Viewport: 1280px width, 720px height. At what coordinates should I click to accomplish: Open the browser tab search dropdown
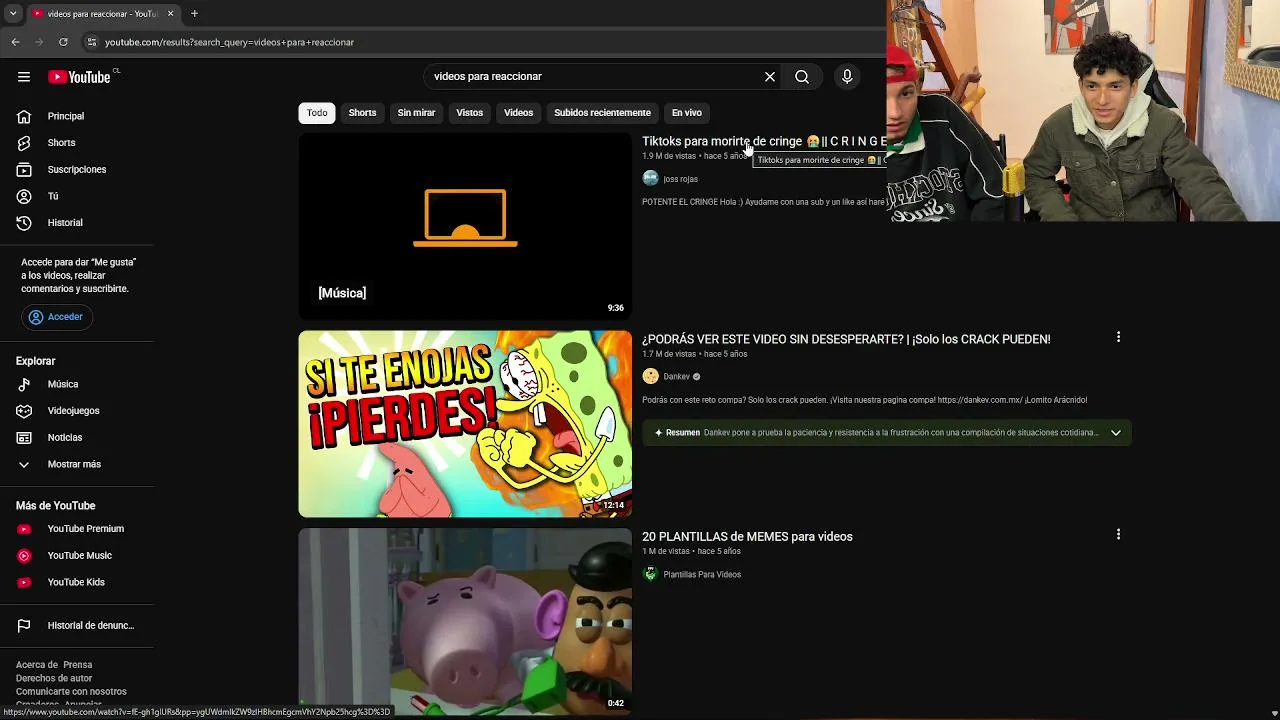click(13, 14)
